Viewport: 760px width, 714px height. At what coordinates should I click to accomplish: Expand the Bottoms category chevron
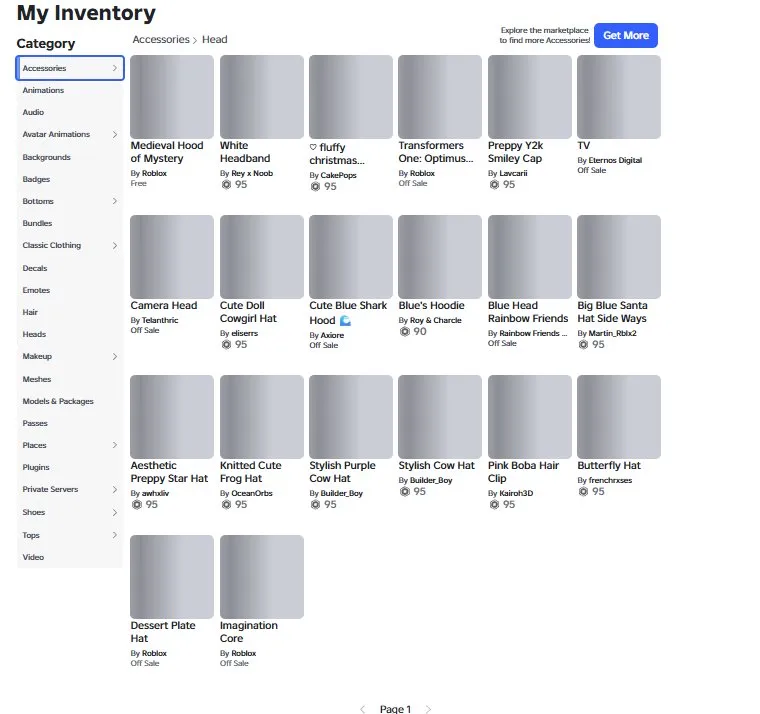tap(115, 201)
